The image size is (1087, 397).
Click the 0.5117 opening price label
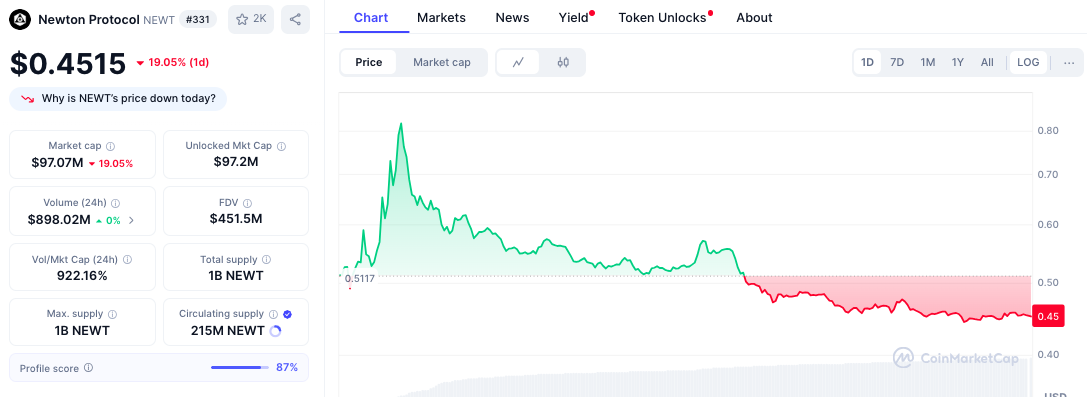(x=360, y=279)
